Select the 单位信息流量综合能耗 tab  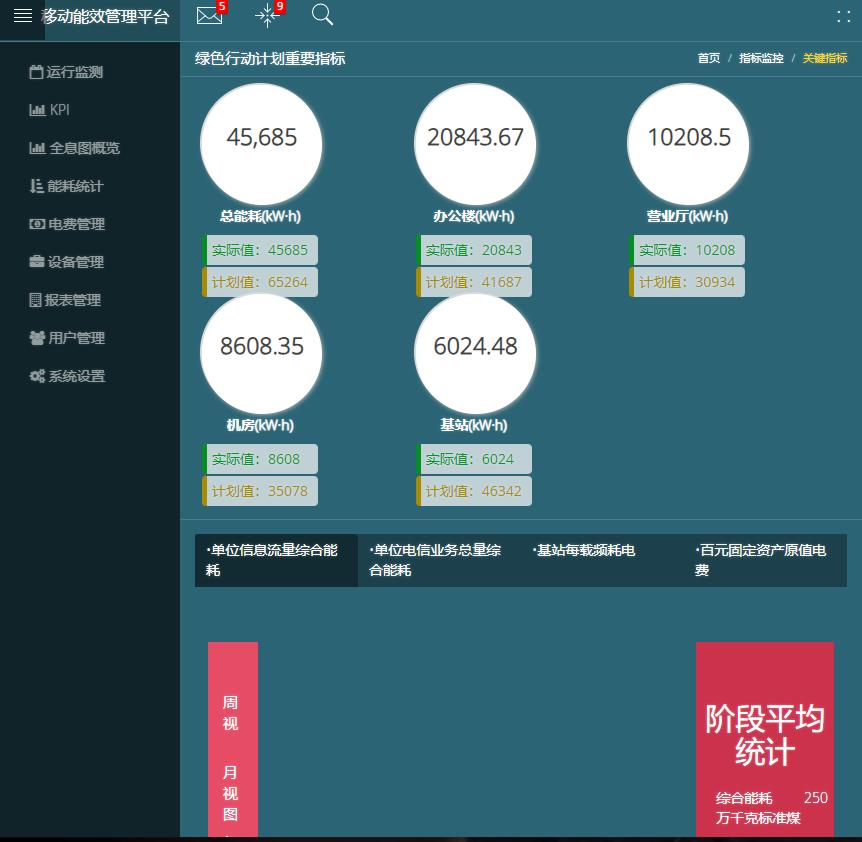click(x=276, y=560)
